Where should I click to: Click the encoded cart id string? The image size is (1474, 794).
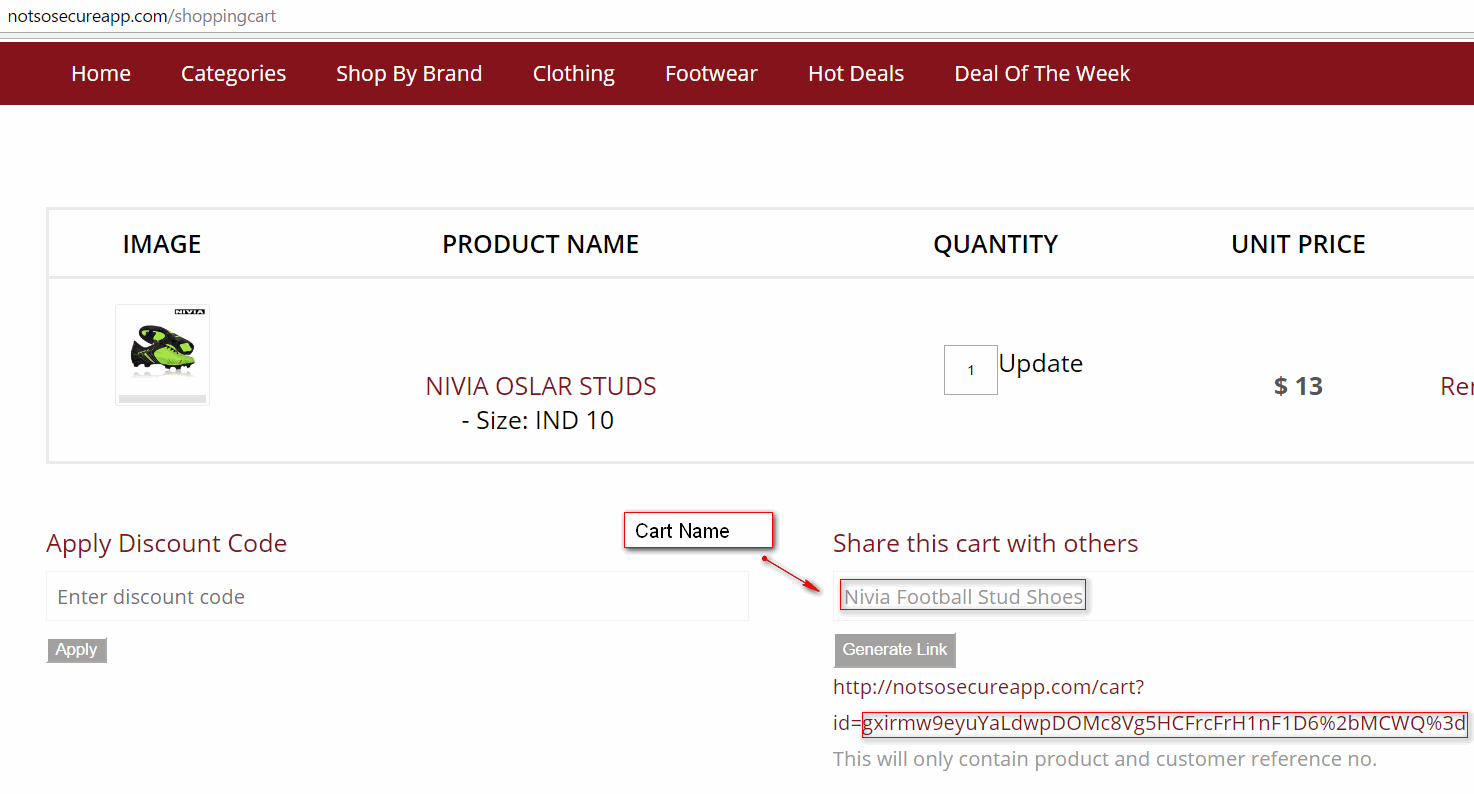(x=1164, y=724)
